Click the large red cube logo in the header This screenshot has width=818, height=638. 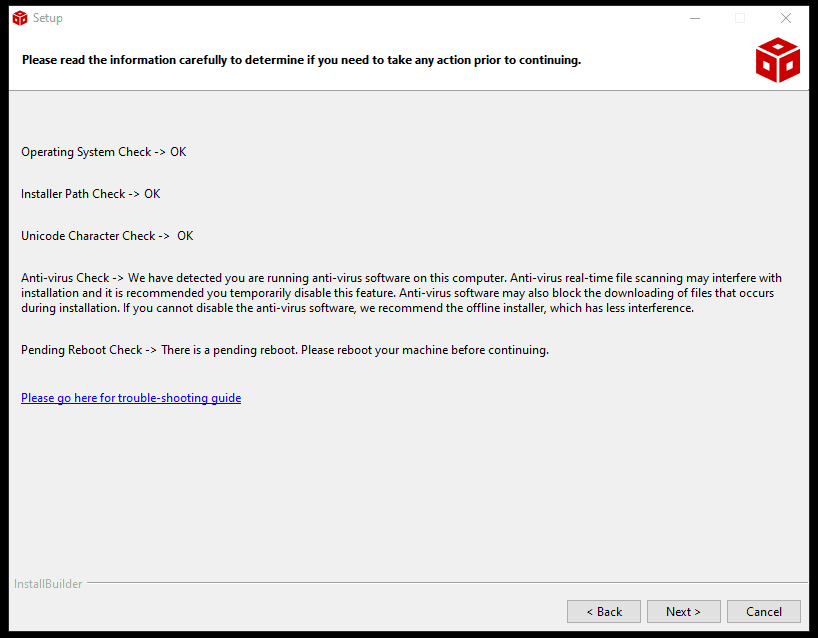click(x=777, y=60)
